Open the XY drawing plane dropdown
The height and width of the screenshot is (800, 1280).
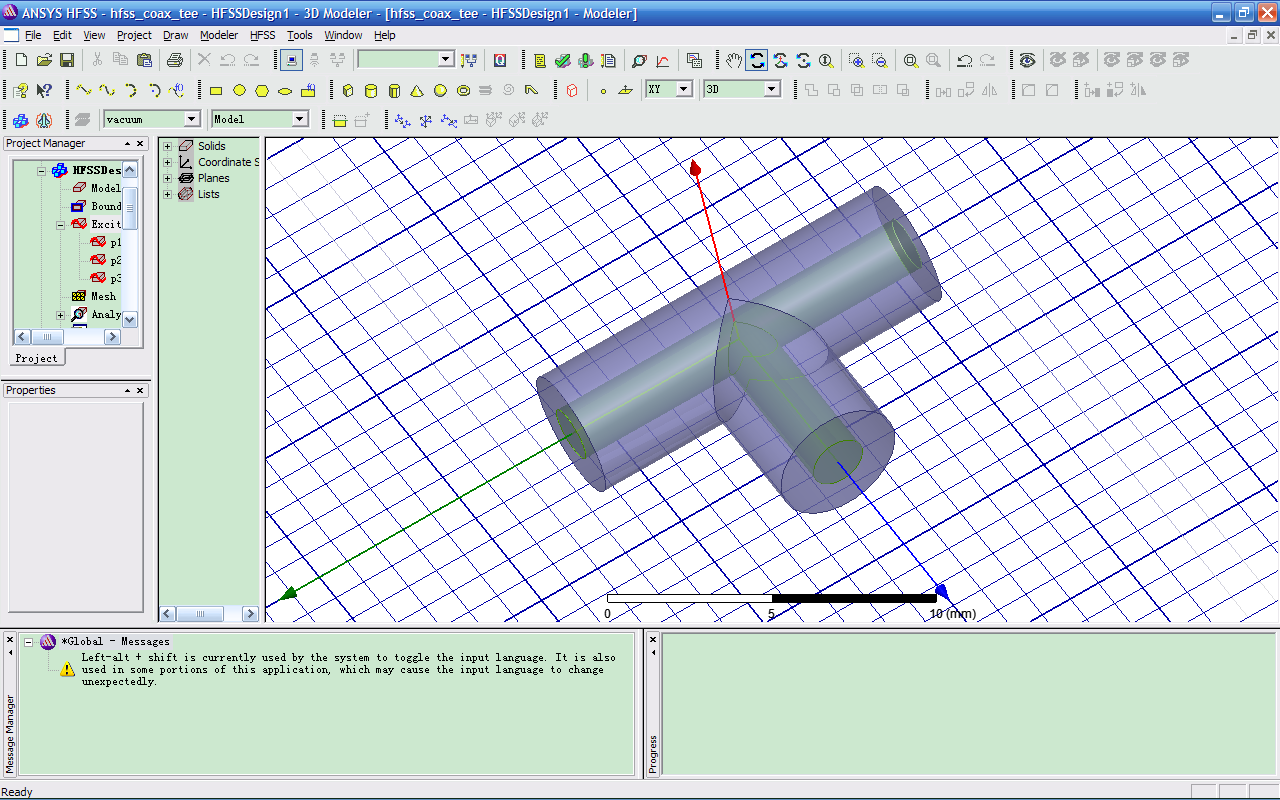click(684, 90)
